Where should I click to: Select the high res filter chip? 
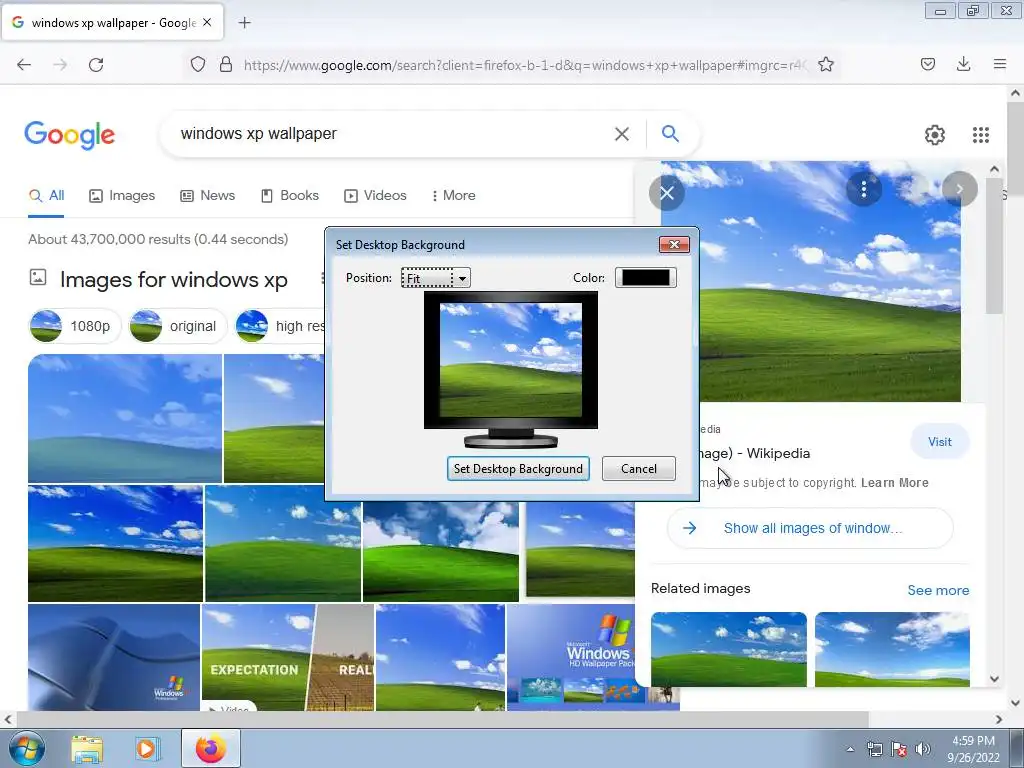tap(280, 326)
